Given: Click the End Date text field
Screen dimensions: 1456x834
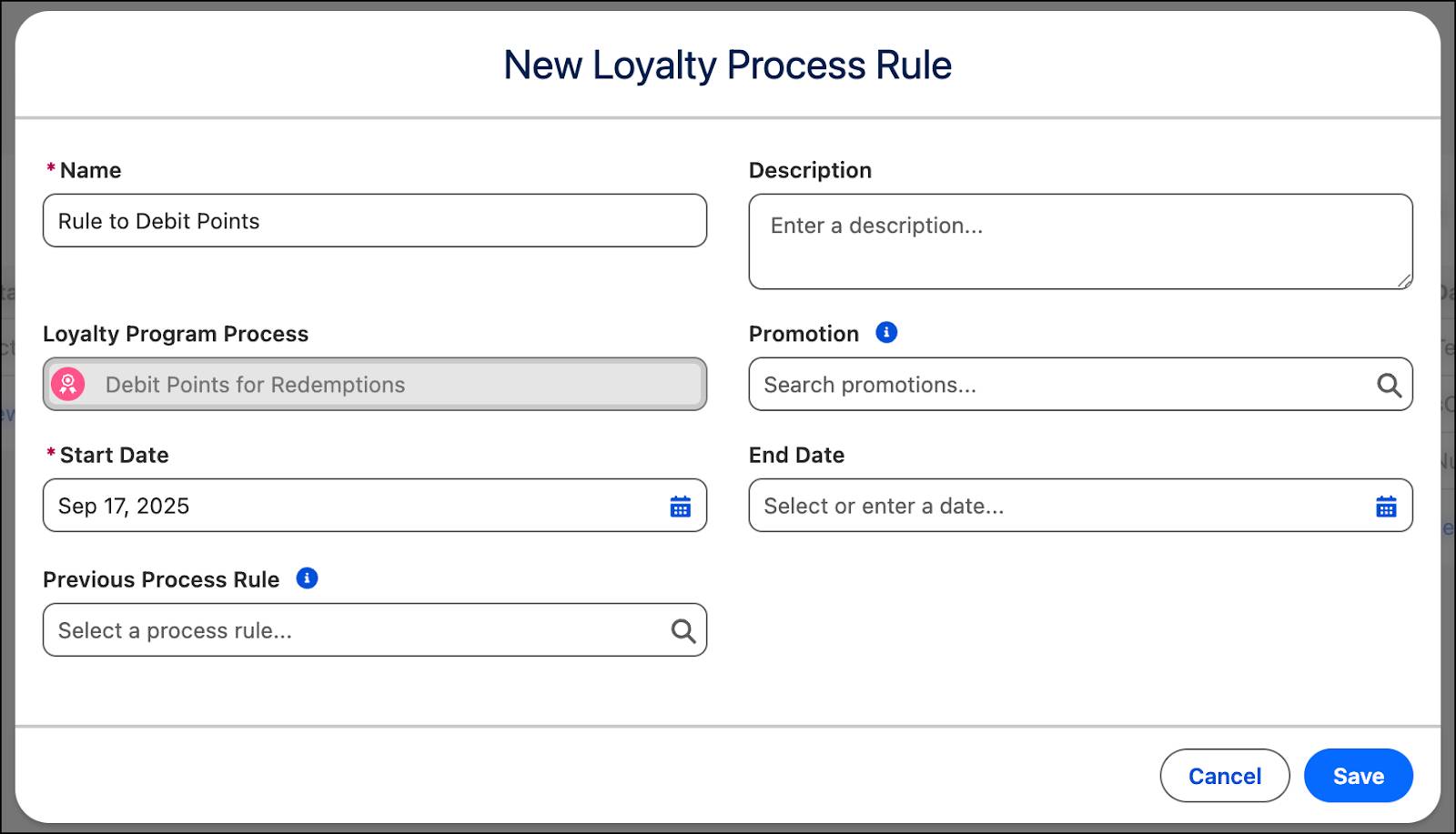Looking at the screenshot, I should (x=1060, y=506).
